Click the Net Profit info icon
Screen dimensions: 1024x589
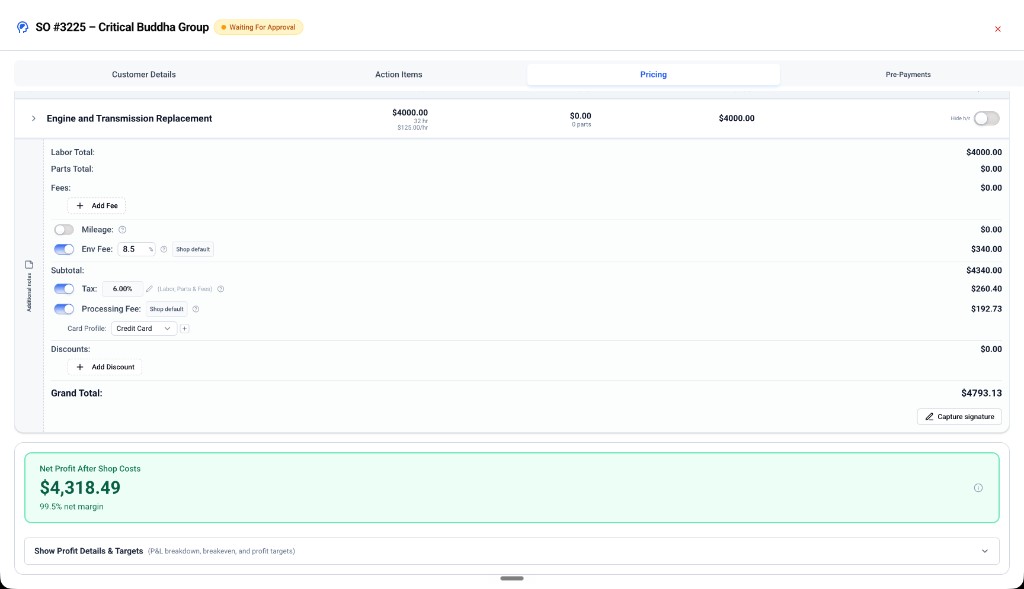978,488
